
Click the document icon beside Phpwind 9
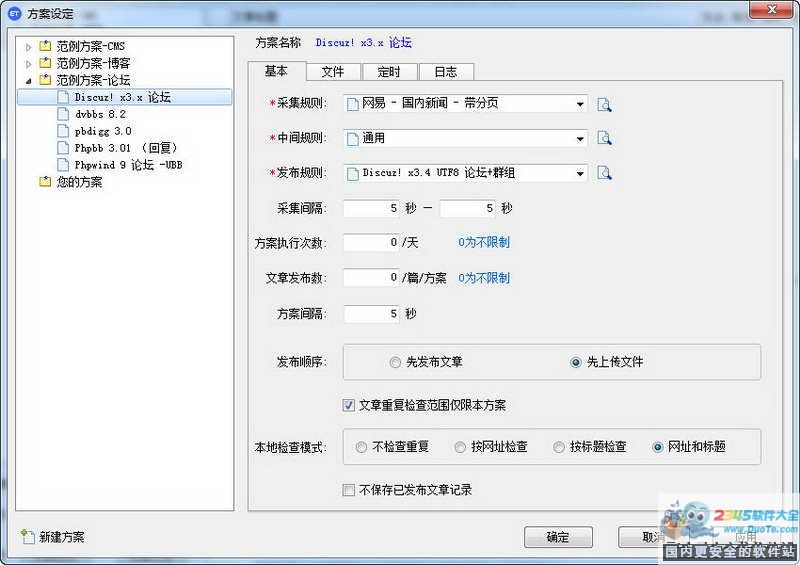pyautogui.click(x=63, y=165)
